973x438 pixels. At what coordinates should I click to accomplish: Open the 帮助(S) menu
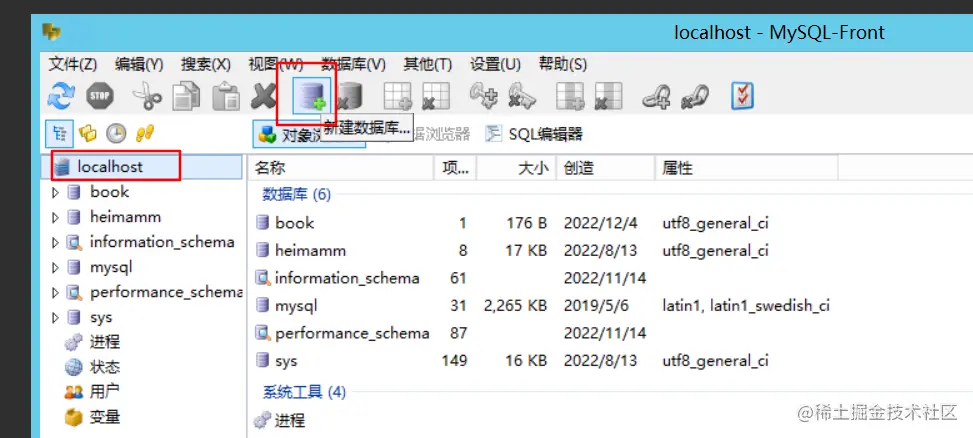(562, 64)
